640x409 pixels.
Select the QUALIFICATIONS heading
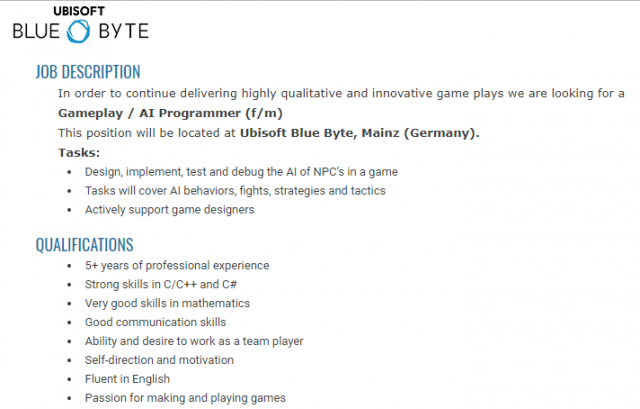(84, 245)
